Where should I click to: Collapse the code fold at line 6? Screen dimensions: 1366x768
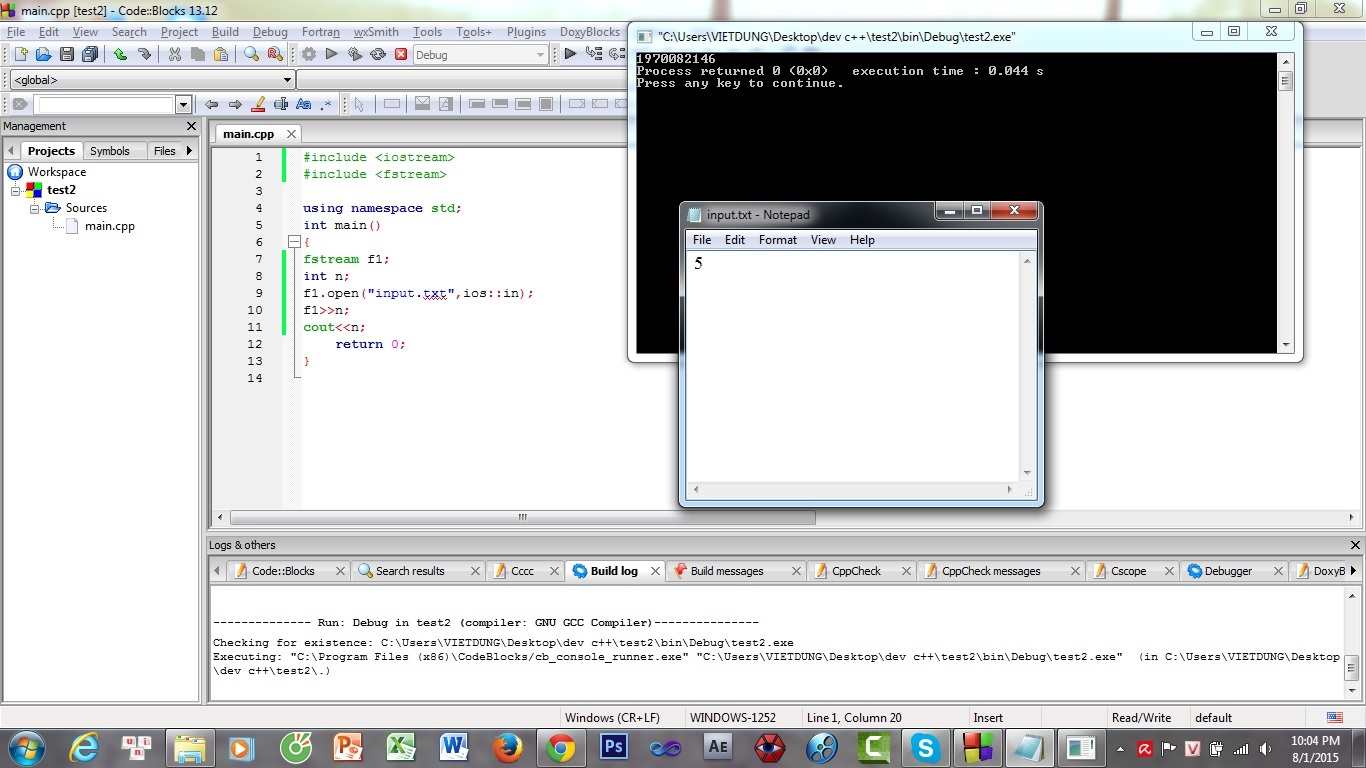[293, 242]
